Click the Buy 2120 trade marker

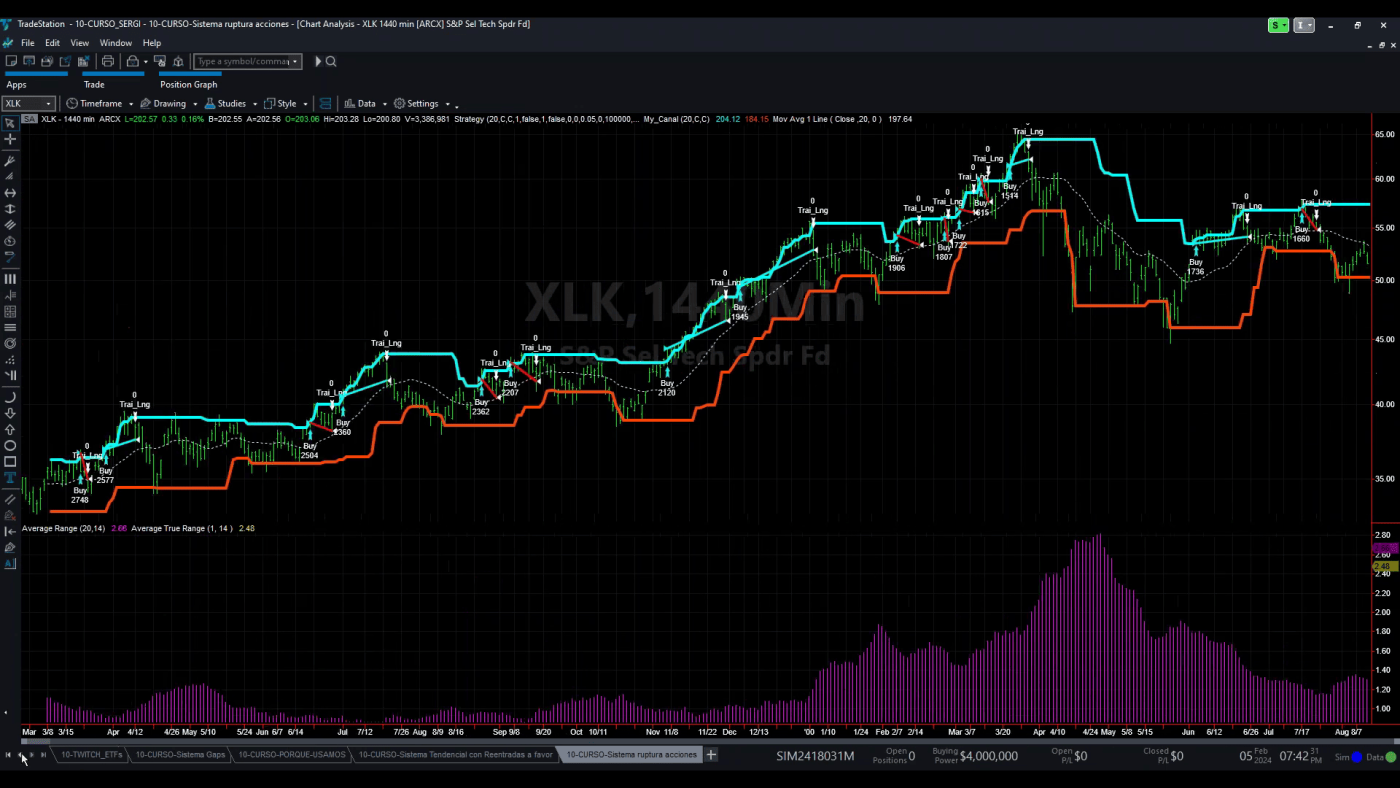tap(667, 388)
